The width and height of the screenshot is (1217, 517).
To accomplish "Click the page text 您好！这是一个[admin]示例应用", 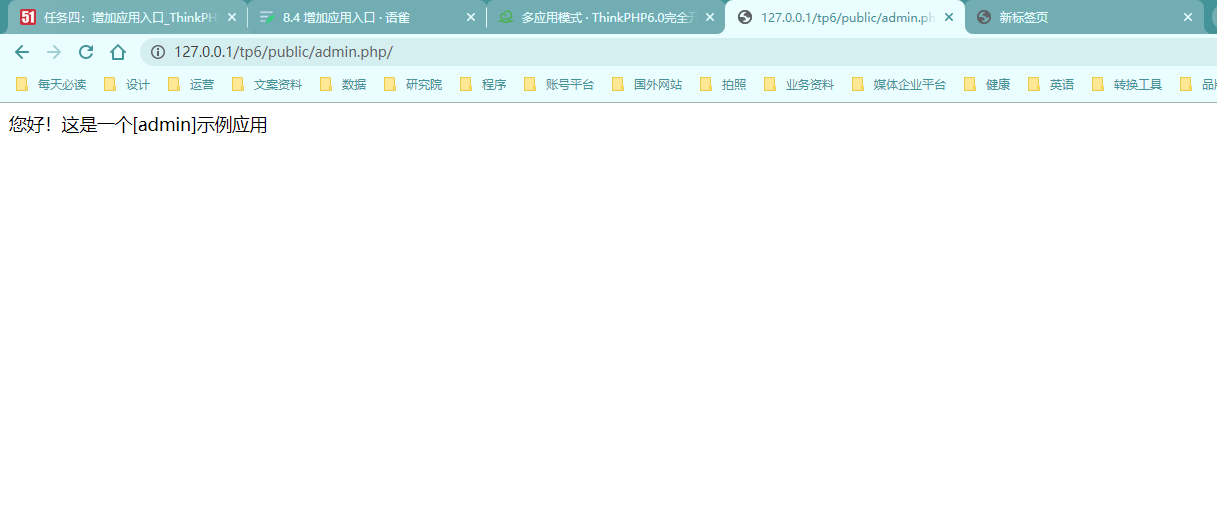I will [138, 125].
